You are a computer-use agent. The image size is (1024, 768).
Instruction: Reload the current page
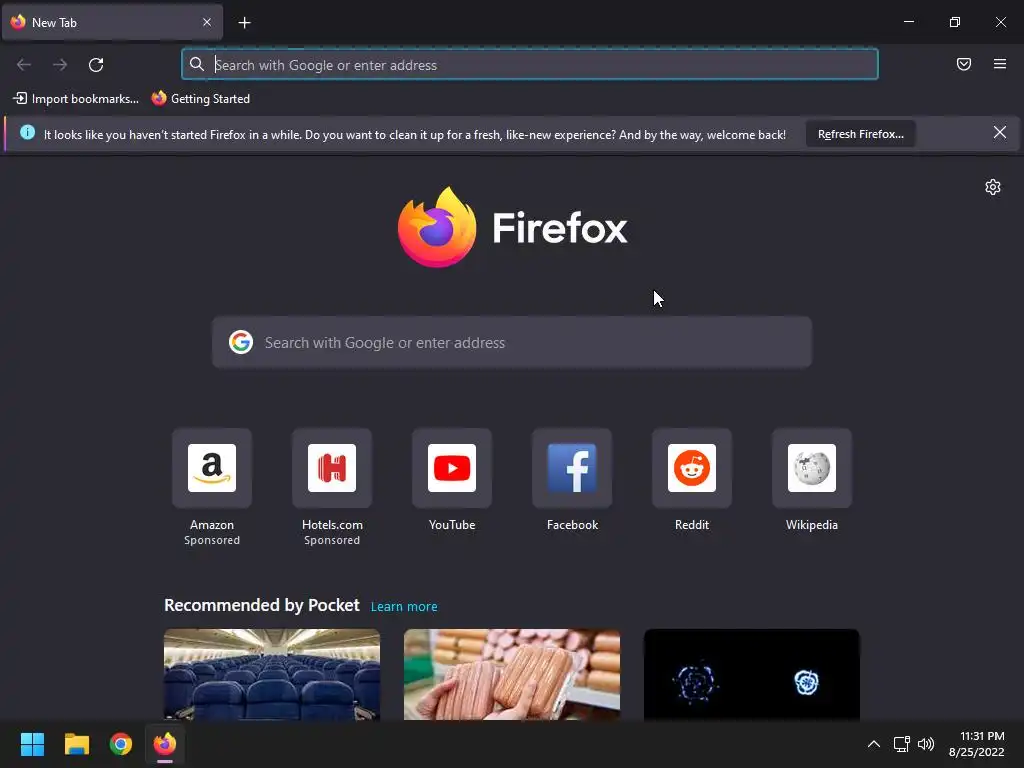click(96, 65)
